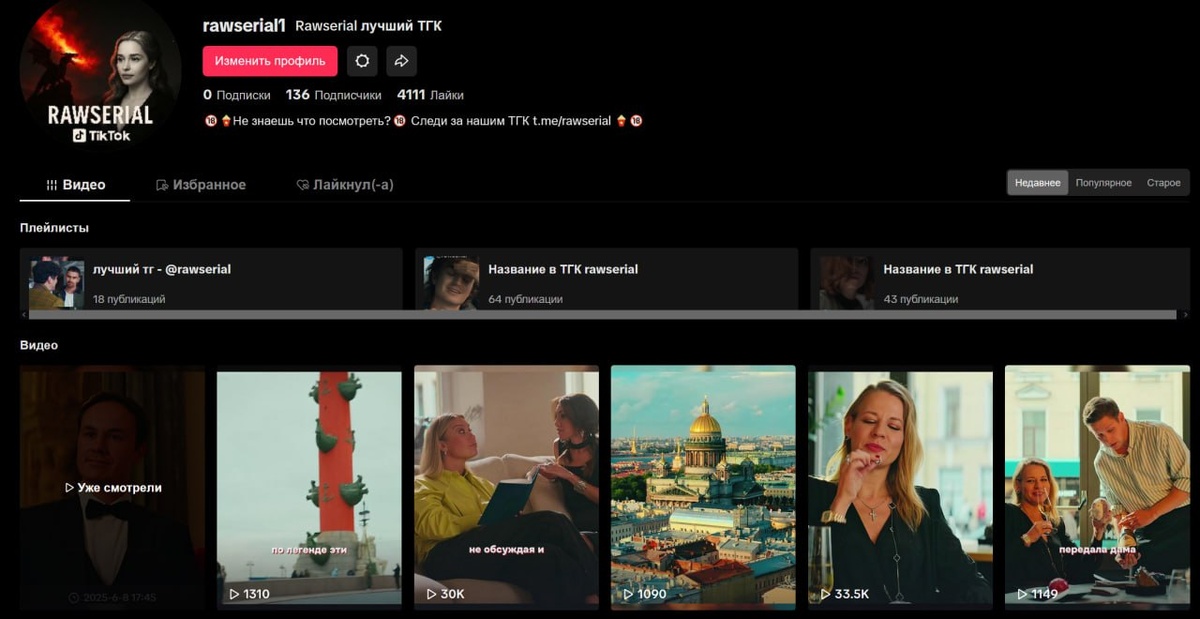The image size is (1200, 619).
Task: Select the 'Недавнее' sort option
Action: (x=1038, y=182)
